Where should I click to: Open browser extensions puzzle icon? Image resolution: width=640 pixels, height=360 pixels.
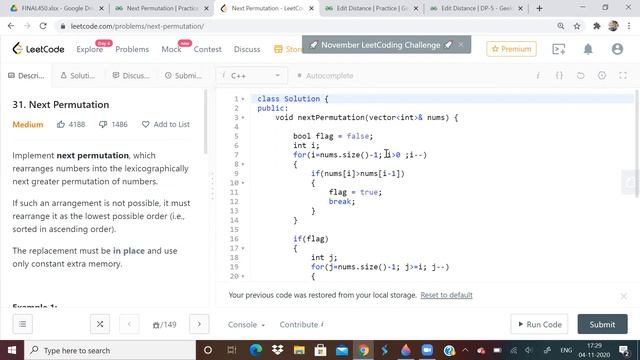pos(597,26)
